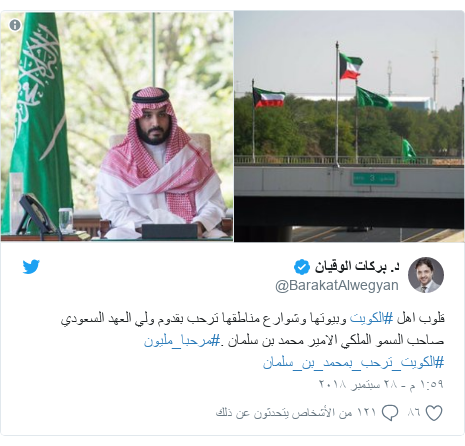Click the Kuwaiti flag on tallest pole
The image size is (465, 446).
351,66
